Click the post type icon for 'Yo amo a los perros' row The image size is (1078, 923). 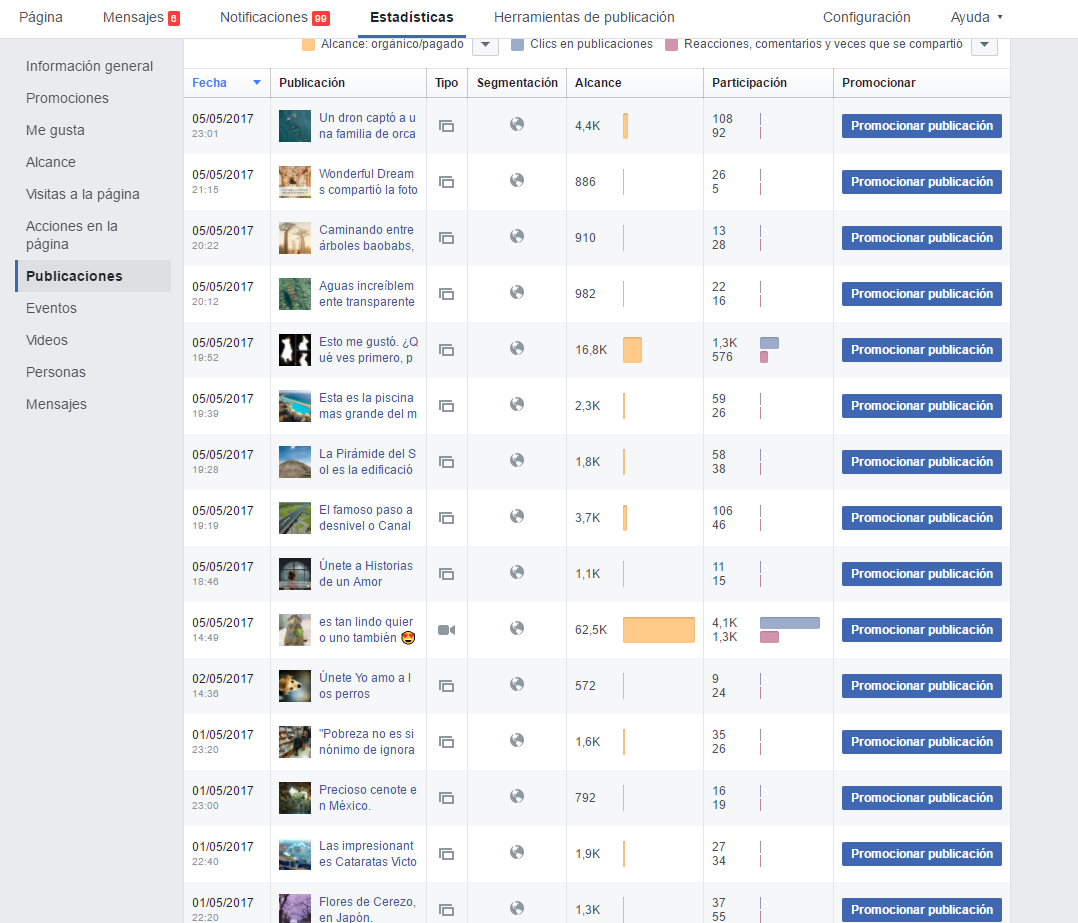coord(447,686)
